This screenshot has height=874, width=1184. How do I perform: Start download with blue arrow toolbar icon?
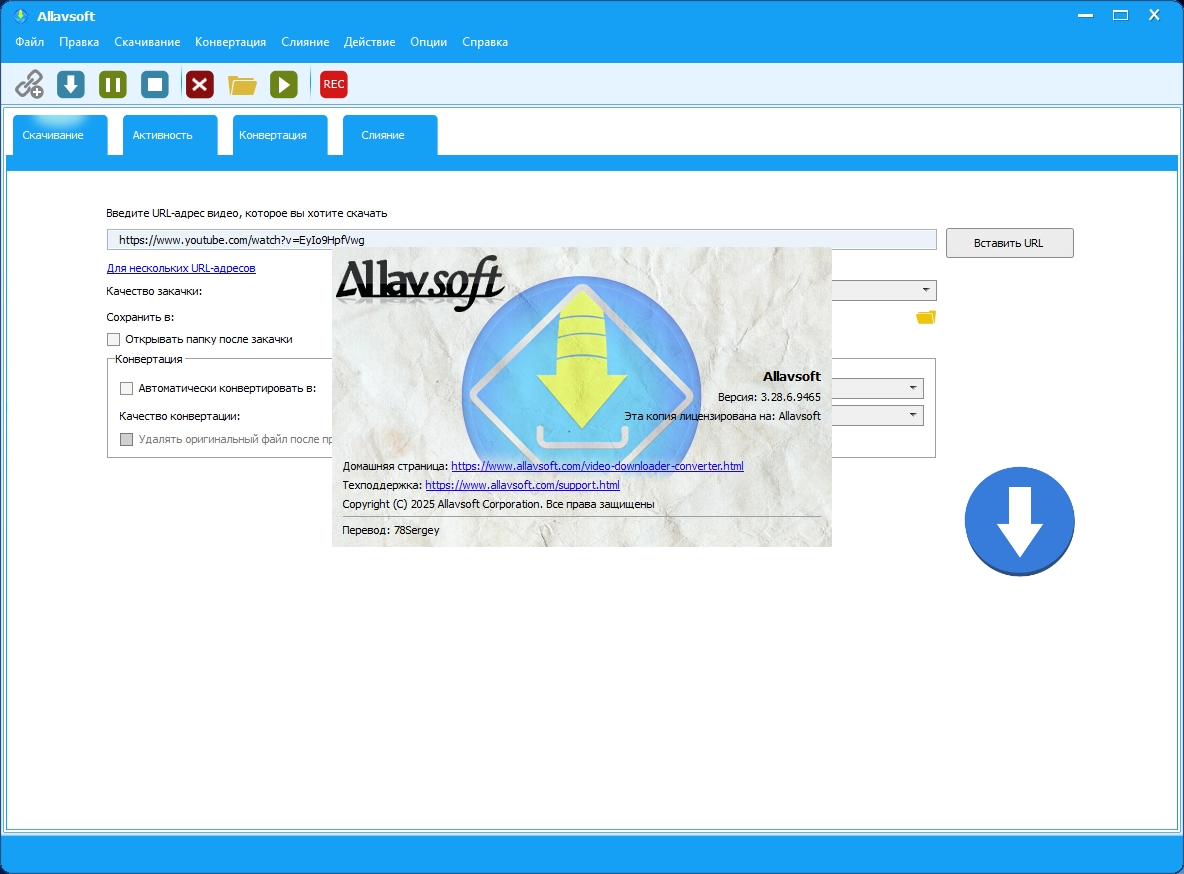71,84
